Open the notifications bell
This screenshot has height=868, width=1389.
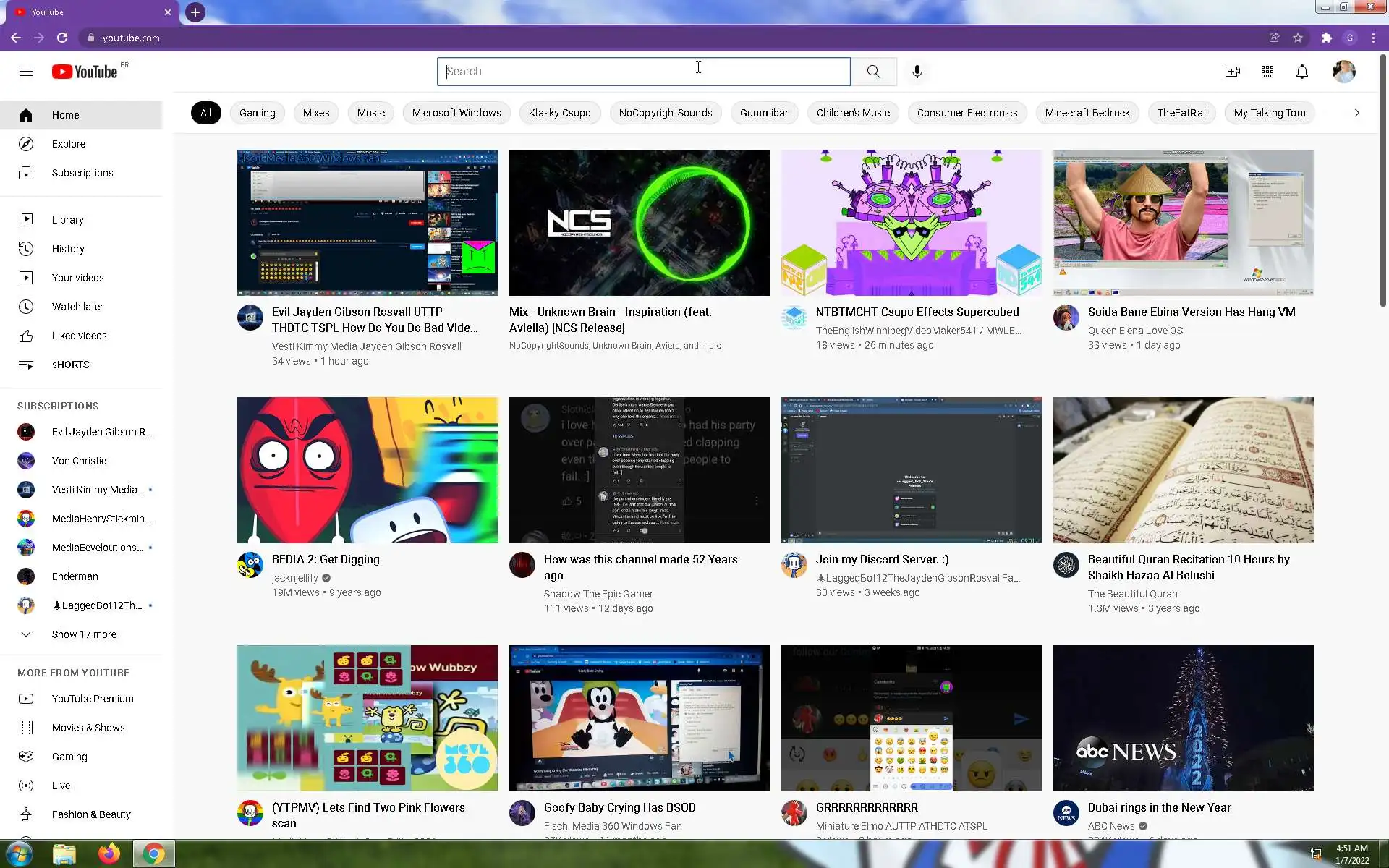(1301, 72)
